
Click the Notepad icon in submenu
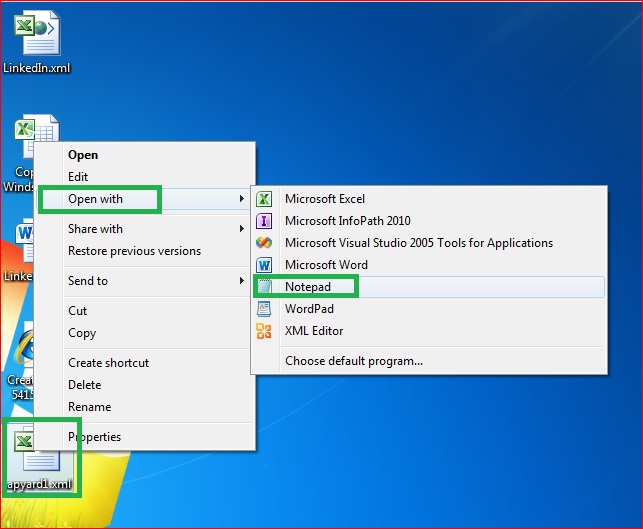[x=264, y=287]
